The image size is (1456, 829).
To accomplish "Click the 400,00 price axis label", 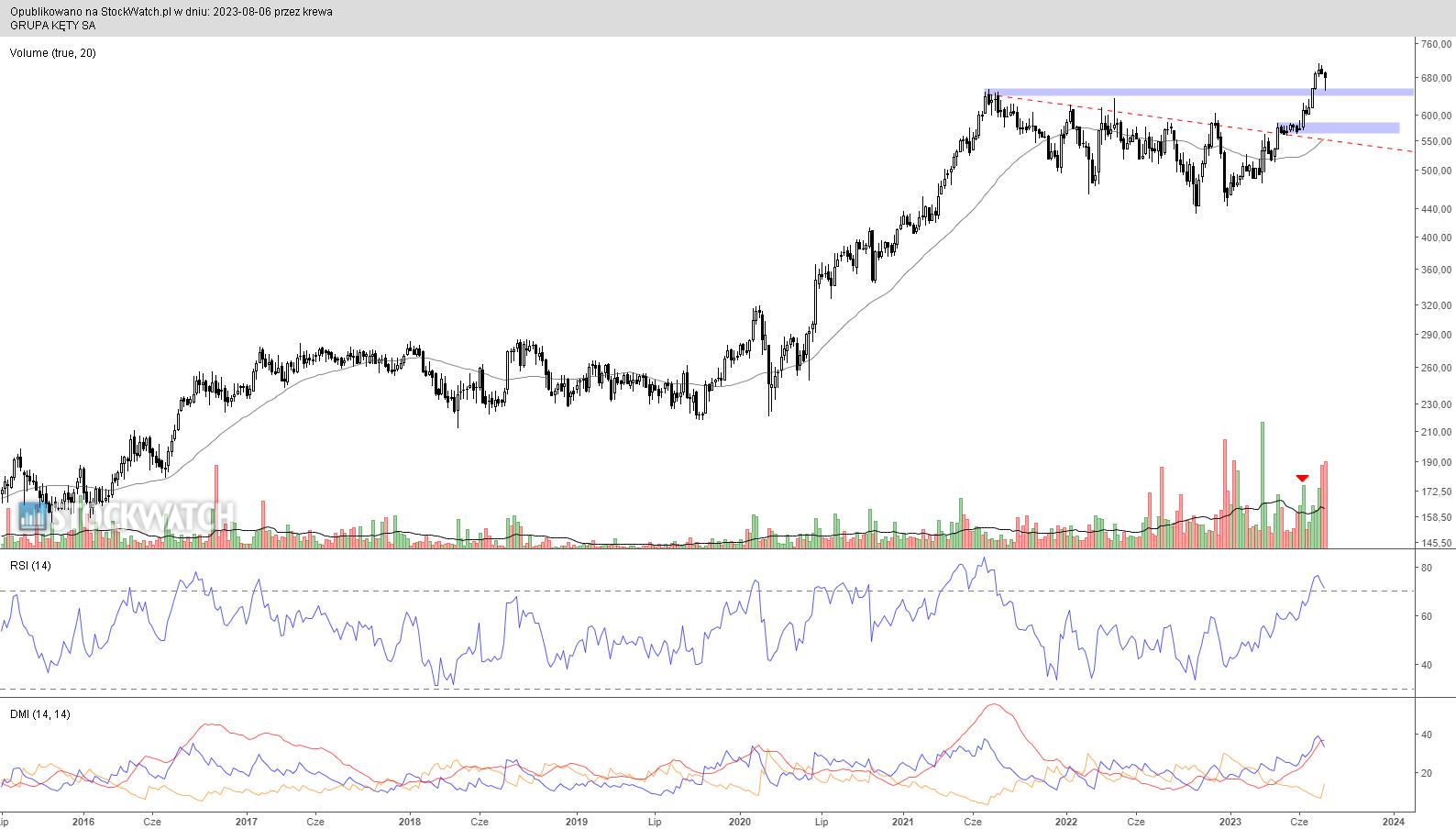I will pos(1437,238).
